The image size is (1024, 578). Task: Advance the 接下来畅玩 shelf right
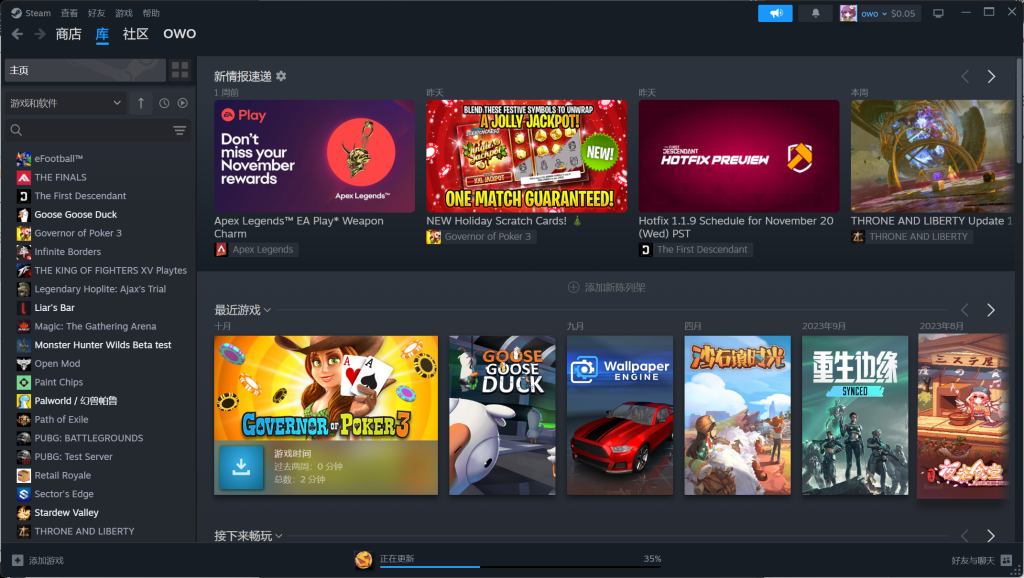[991, 536]
